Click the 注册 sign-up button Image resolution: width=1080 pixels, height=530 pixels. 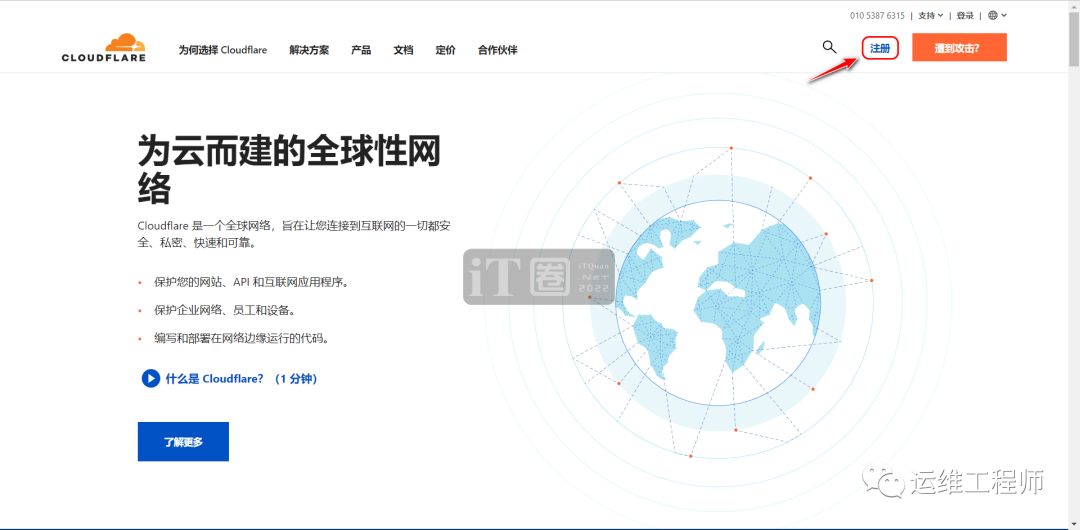click(x=880, y=48)
